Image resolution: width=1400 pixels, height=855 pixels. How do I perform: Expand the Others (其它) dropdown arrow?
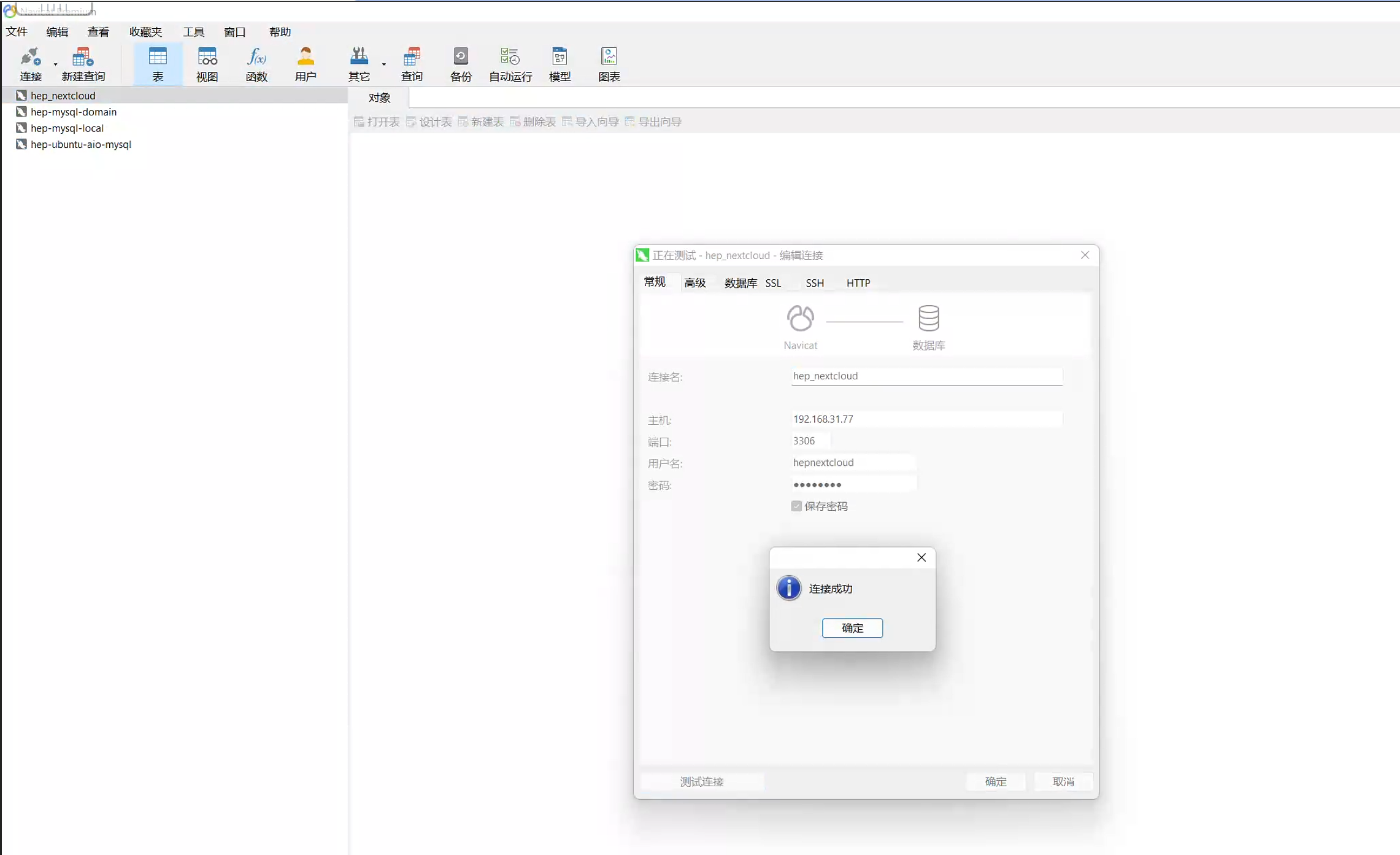click(x=384, y=64)
